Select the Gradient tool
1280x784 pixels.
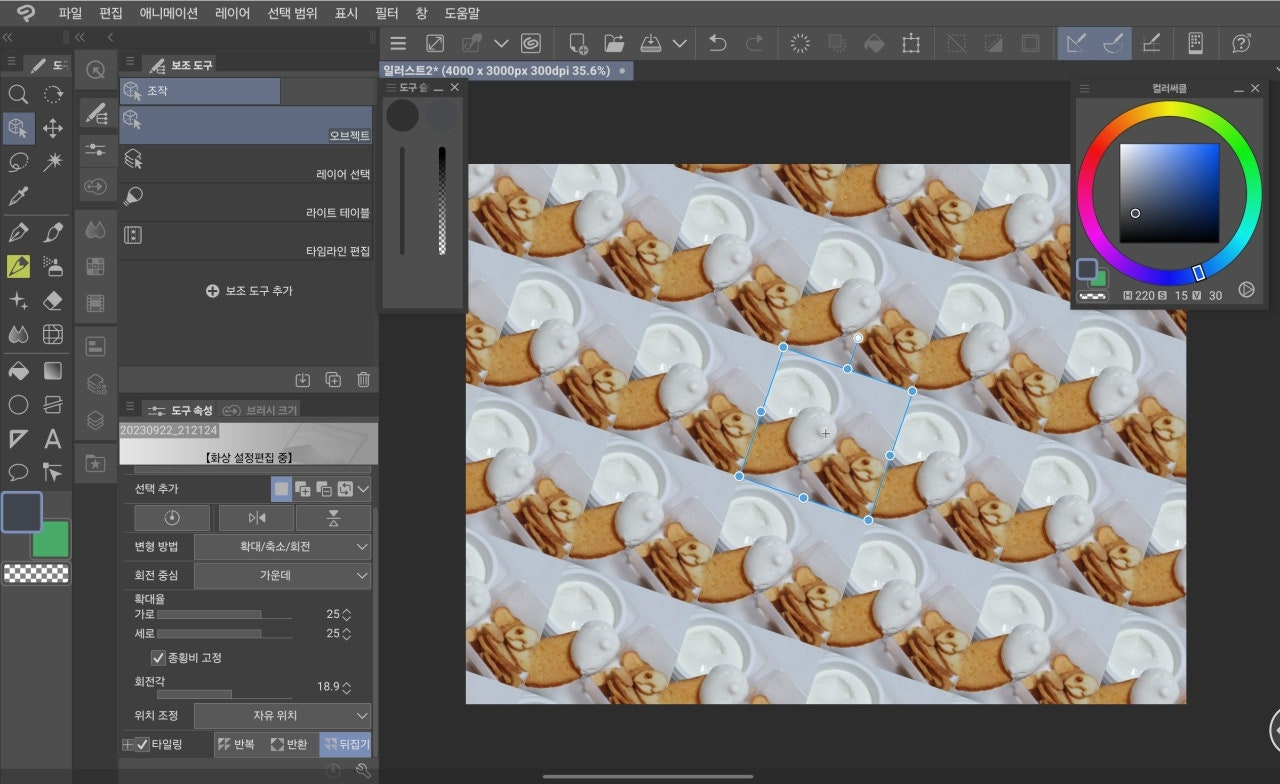click(x=53, y=371)
